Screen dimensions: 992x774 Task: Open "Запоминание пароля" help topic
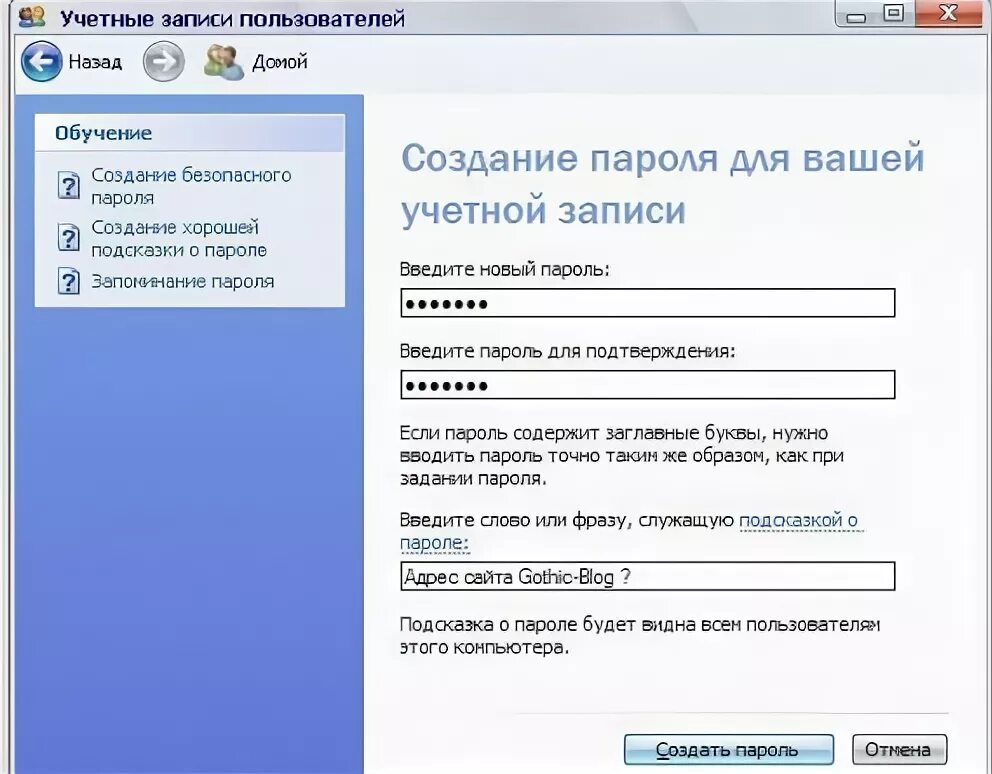[183, 281]
